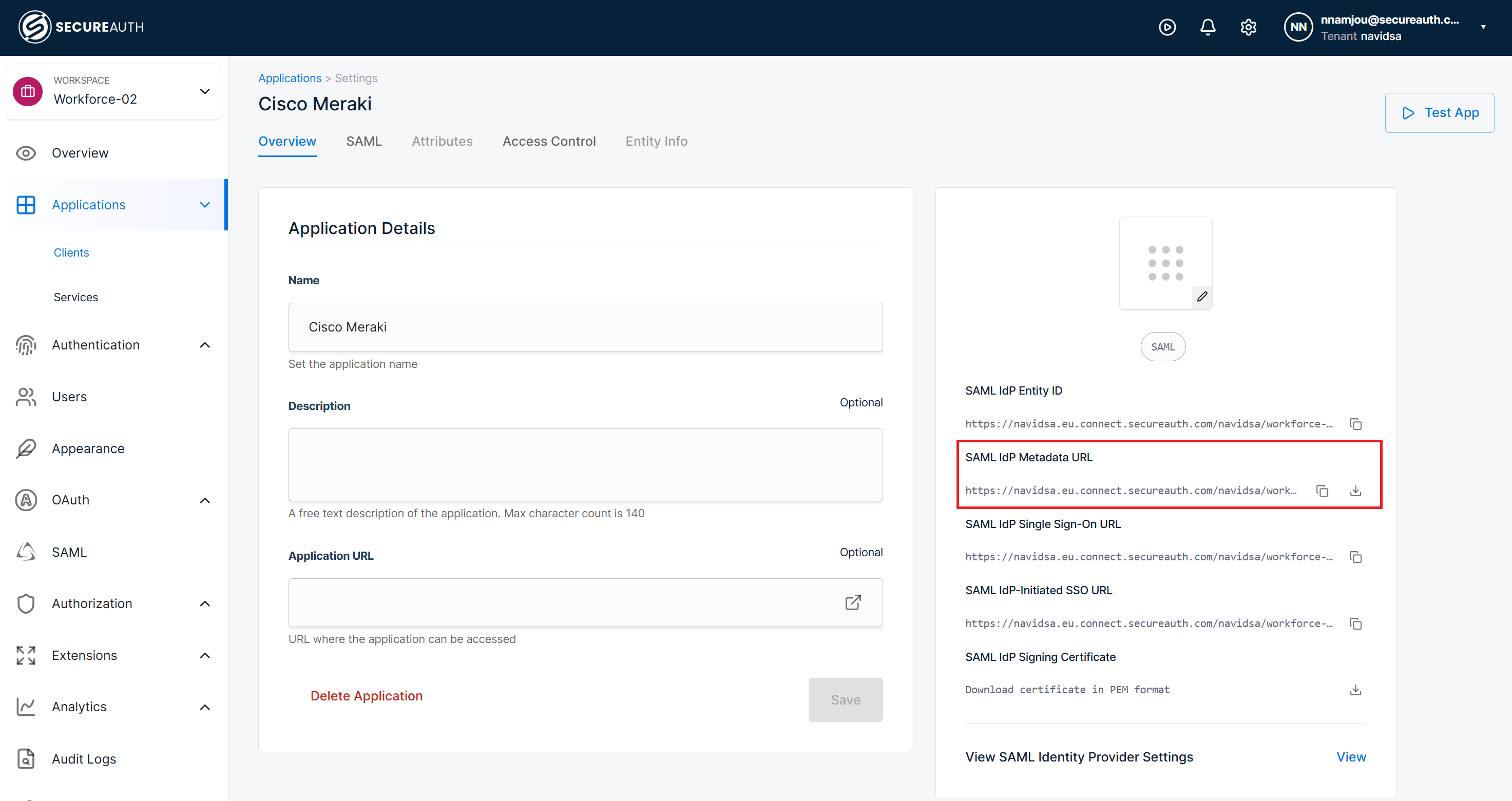The width and height of the screenshot is (1512, 801).
Task: Copy the SAML IdP Metadata URL
Action: pyautogui.click(x=1322, y=491)
